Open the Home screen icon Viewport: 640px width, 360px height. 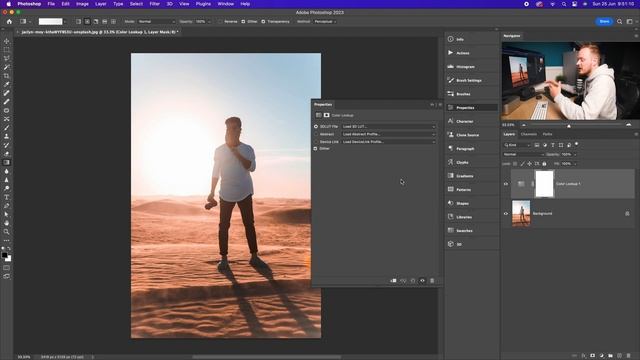(9, 21)
